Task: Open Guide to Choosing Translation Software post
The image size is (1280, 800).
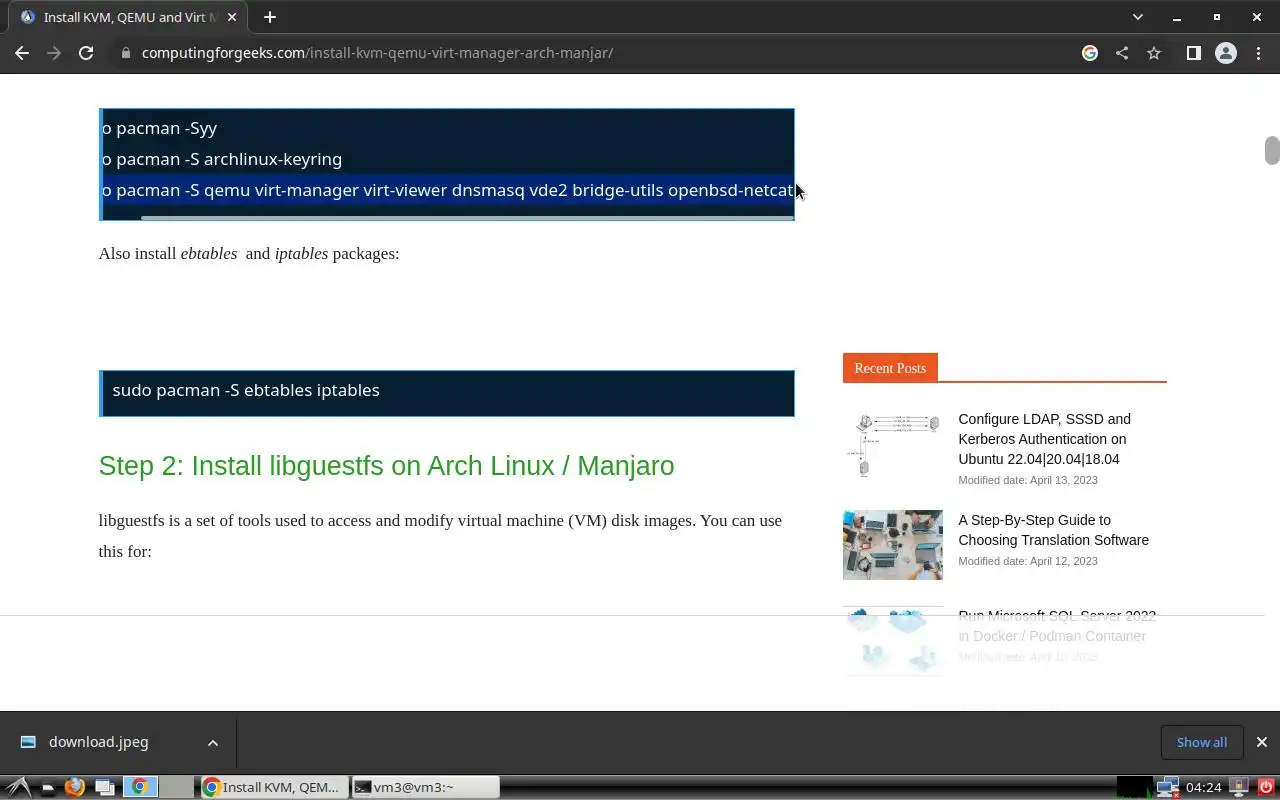Action: [1053, 530]
